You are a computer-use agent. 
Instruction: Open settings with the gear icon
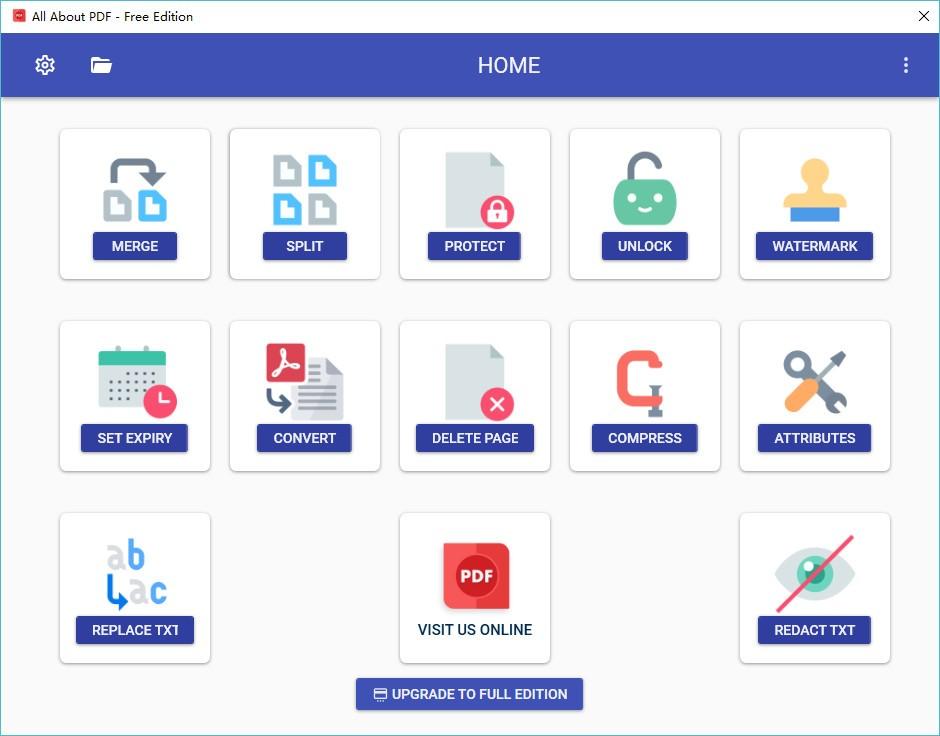coord(45,65)
